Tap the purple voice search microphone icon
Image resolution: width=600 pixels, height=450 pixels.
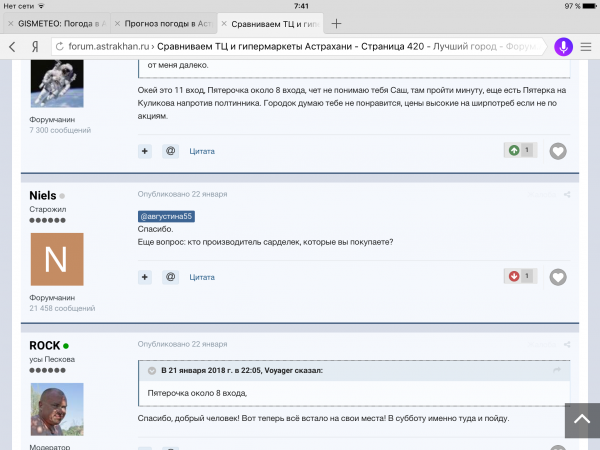click(x=563, y=47)
